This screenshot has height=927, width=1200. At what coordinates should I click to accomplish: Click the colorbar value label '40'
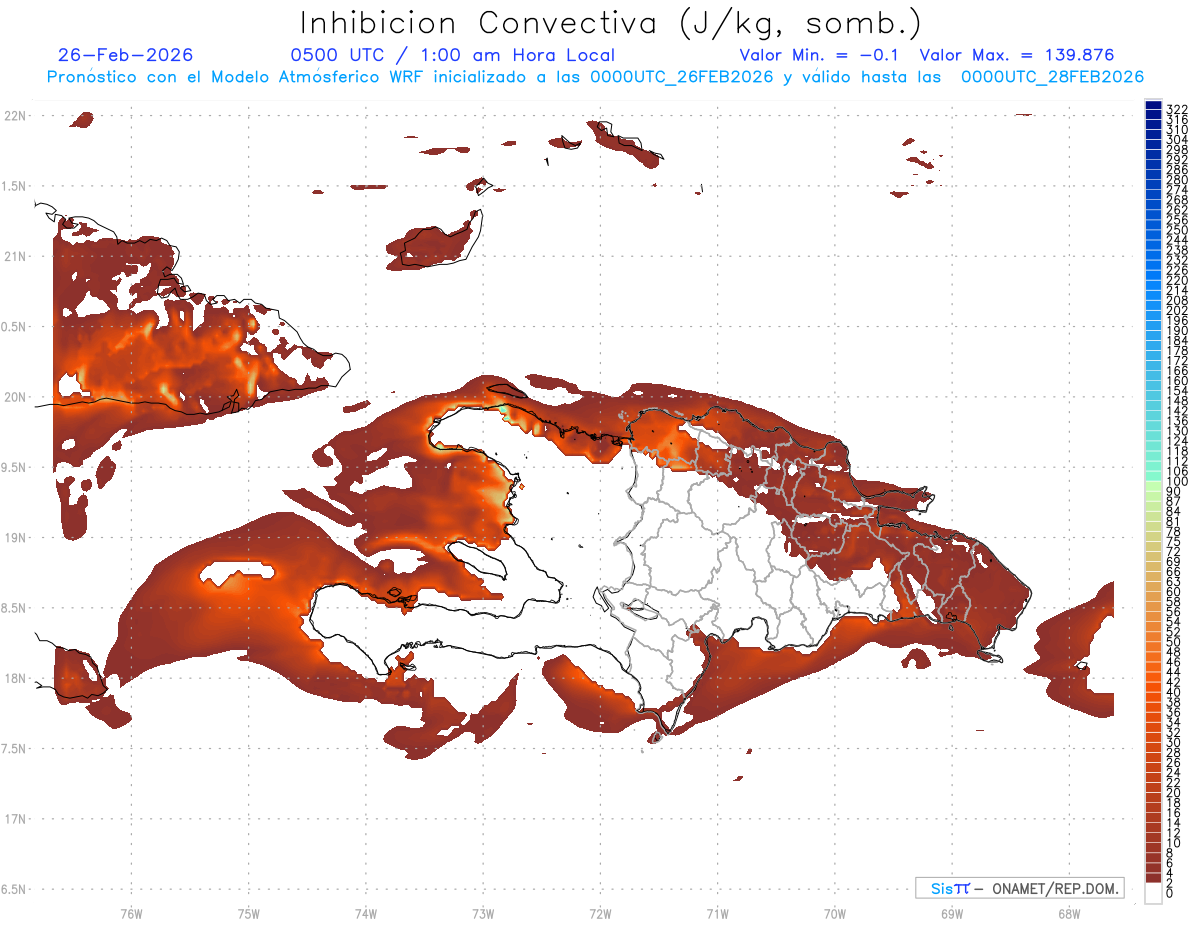[x=1174, y=692]
